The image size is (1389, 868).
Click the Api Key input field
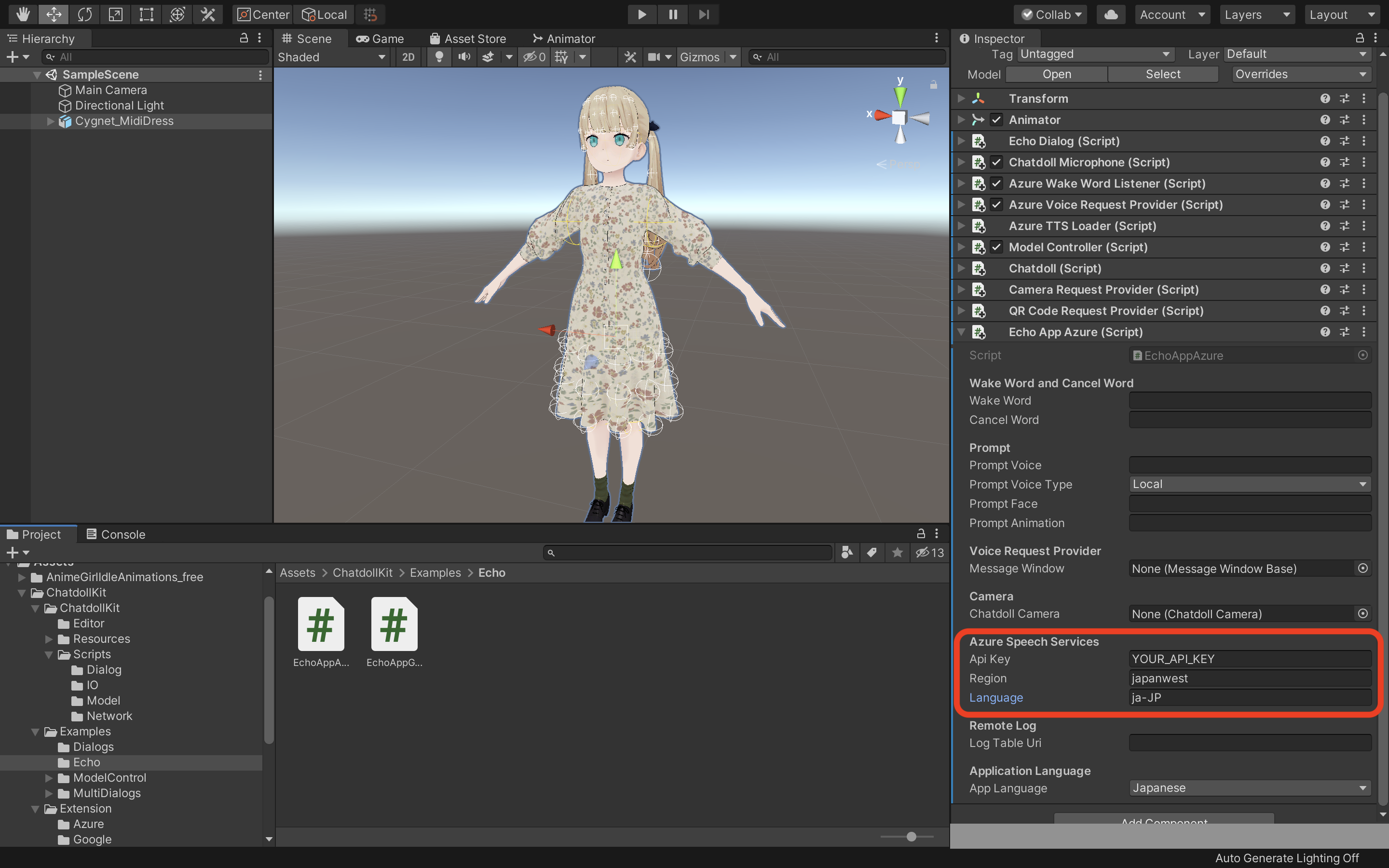tap(1250, 659)
